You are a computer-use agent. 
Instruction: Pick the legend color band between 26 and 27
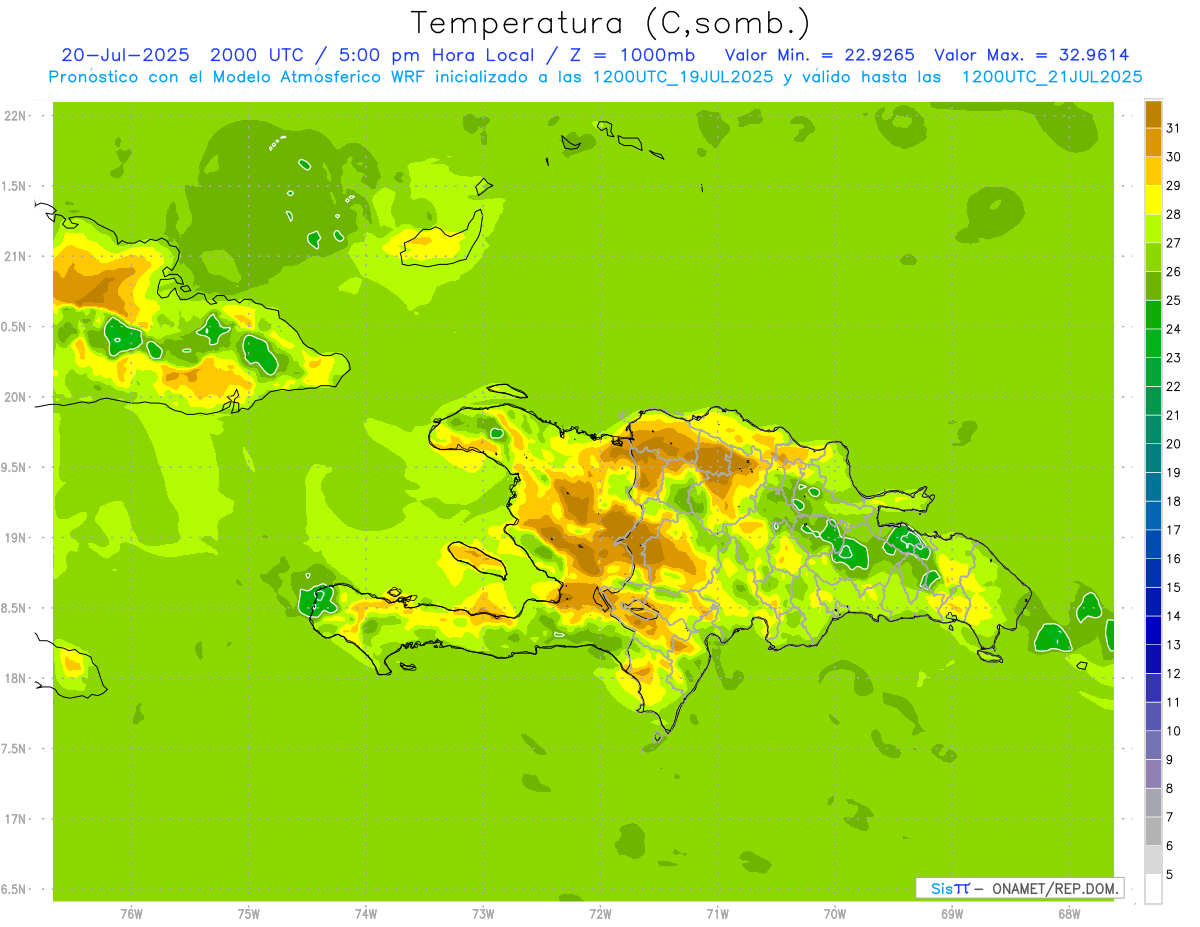(1153, 257)
